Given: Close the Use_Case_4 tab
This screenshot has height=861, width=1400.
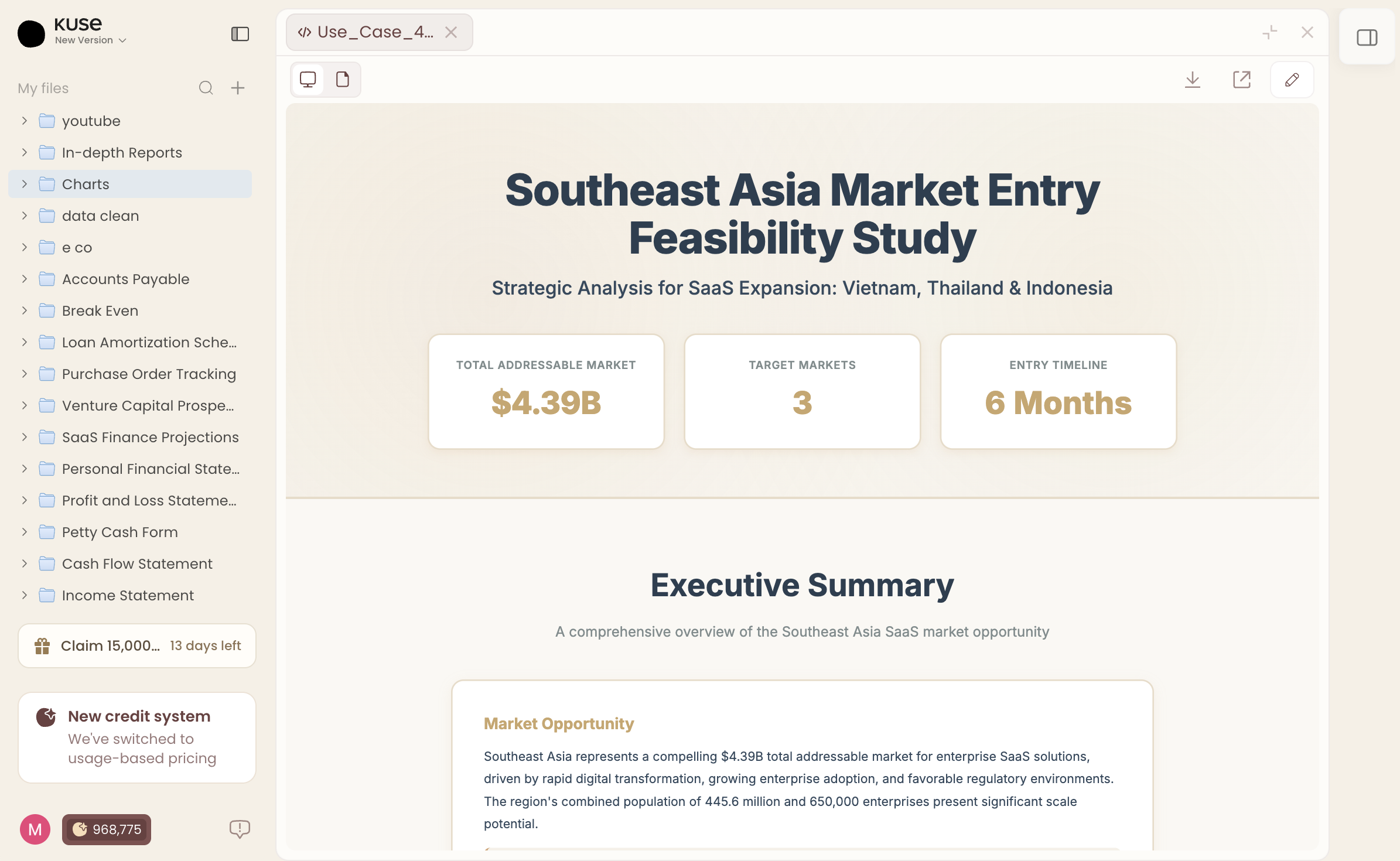Looking at the screenshot, I should pyautogui.click(x=450, y=32).
